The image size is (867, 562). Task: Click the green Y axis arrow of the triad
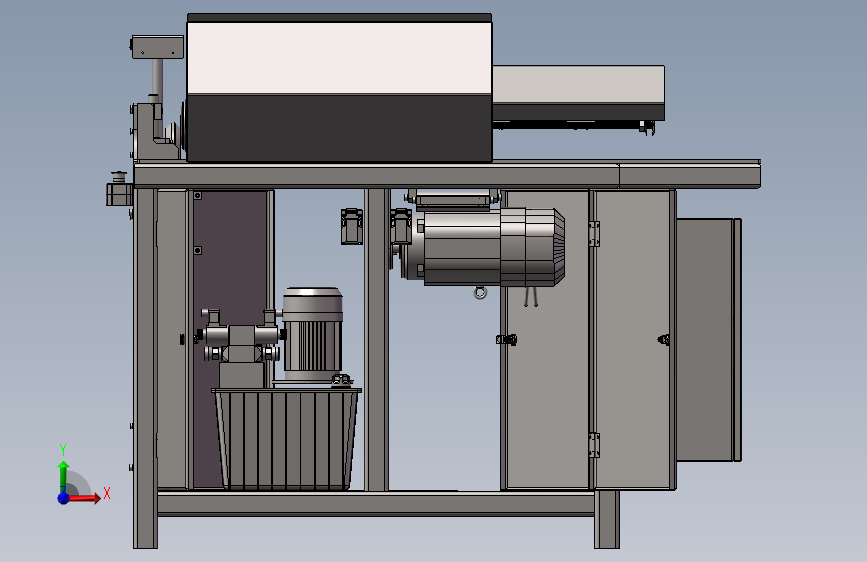pyautogui.click(x=63, y=477)
